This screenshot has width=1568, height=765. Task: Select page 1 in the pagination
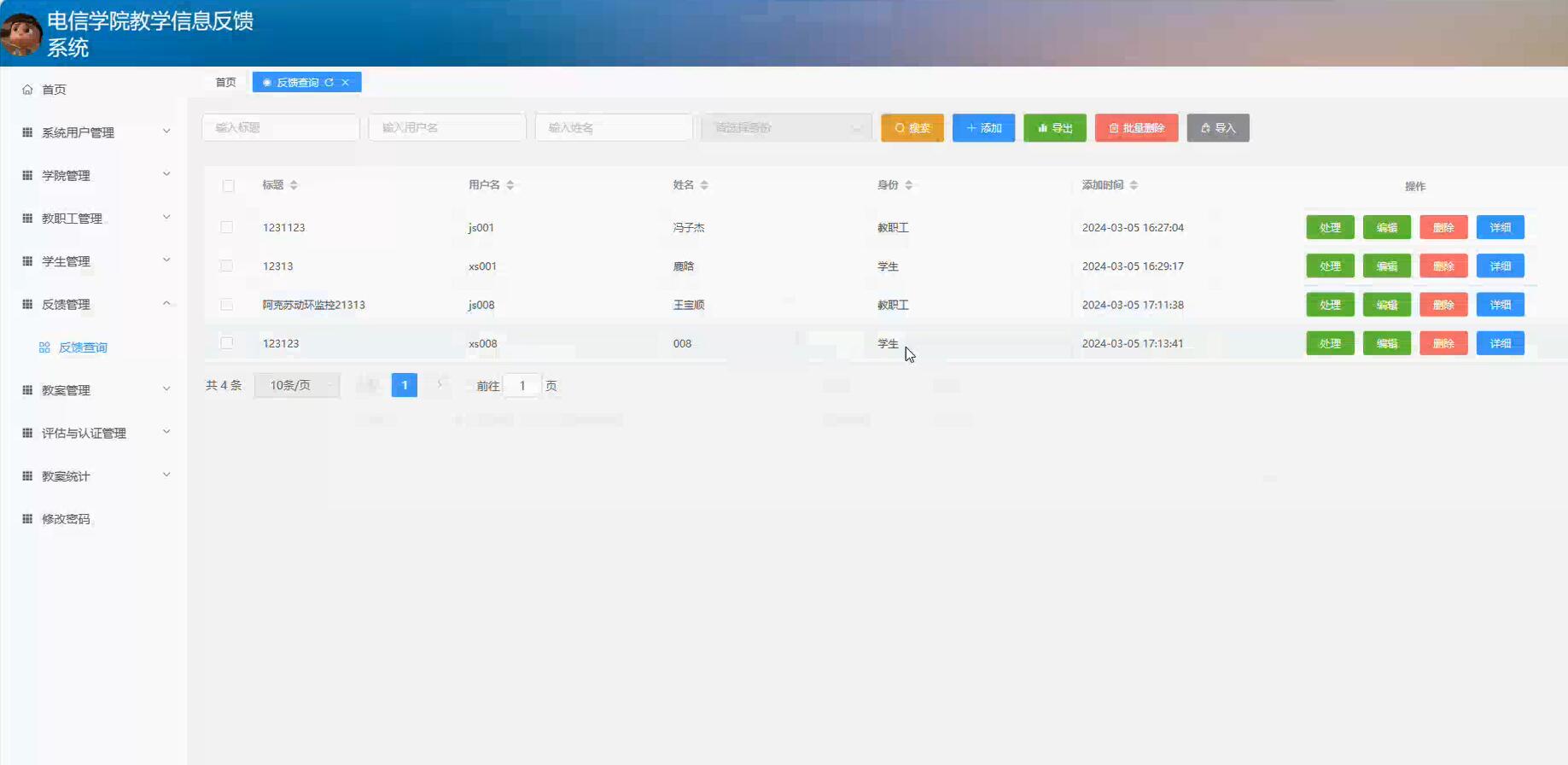point(405,385)
